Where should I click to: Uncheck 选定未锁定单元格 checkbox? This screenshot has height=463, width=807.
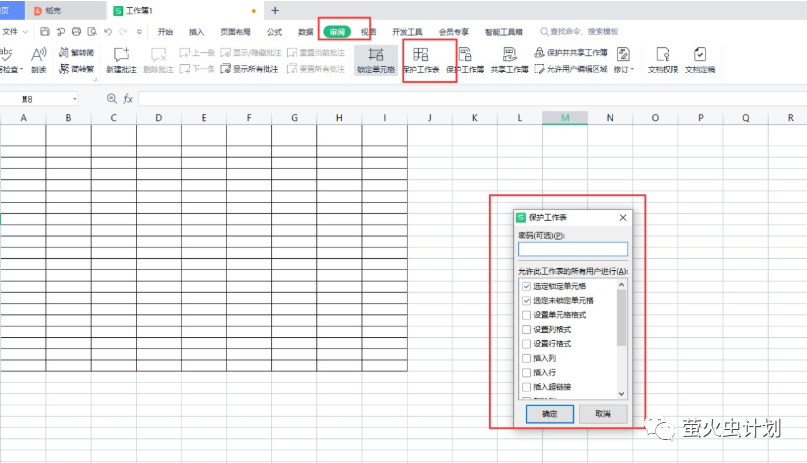pos(526,300)
